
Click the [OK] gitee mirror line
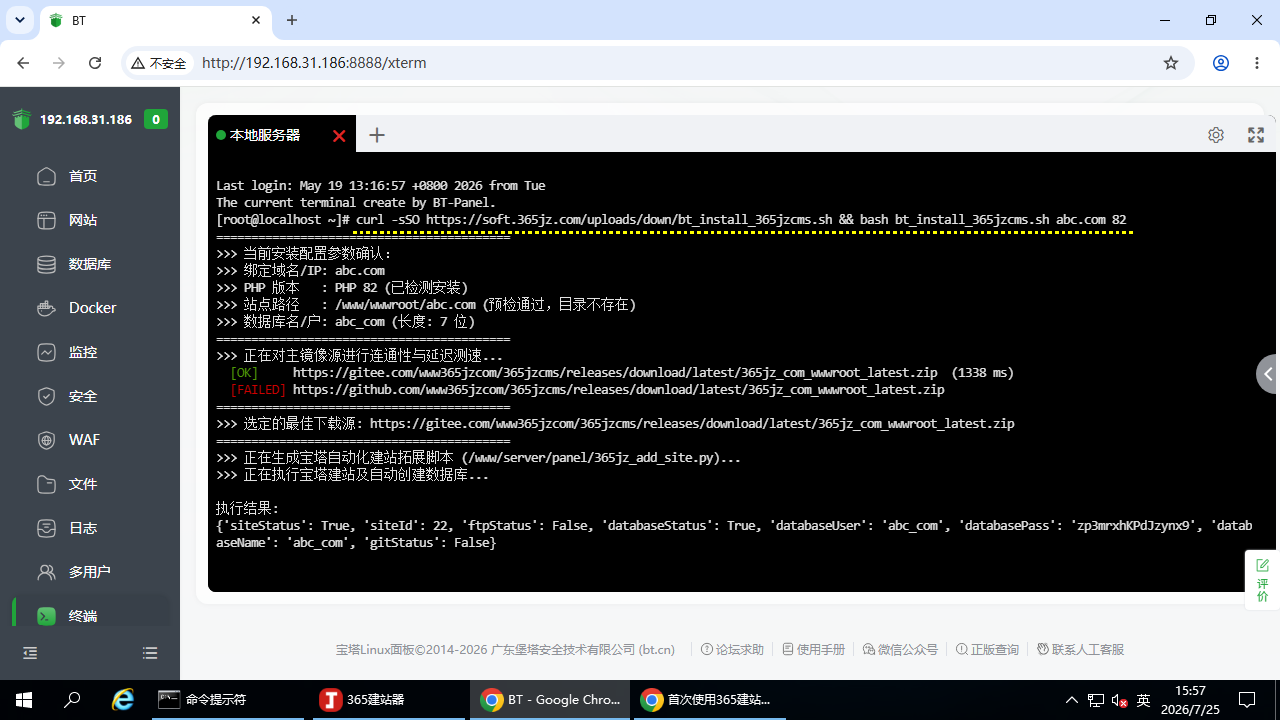[622, 373]
